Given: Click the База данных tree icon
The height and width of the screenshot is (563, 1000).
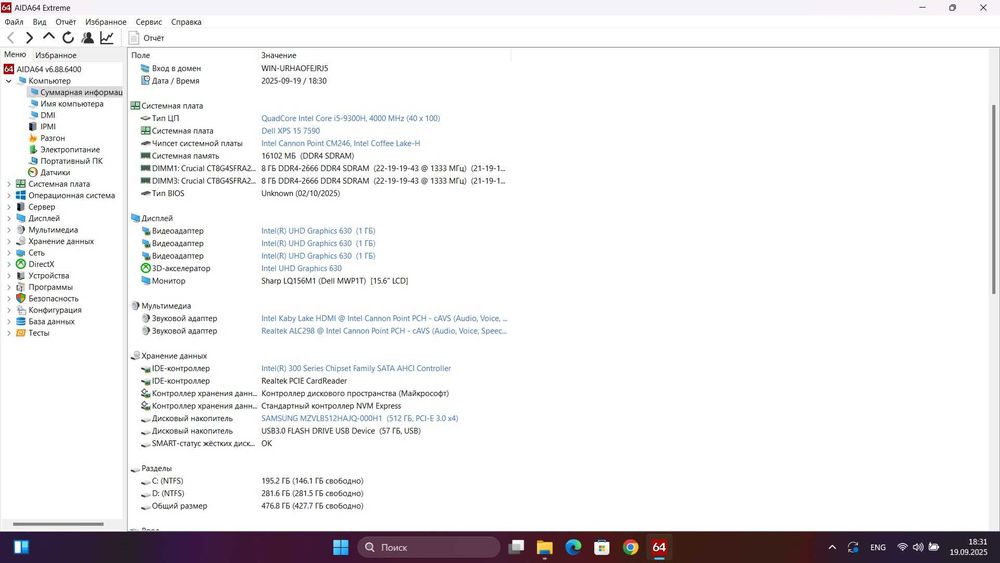Looking at the screenshot, I should 21,321.
